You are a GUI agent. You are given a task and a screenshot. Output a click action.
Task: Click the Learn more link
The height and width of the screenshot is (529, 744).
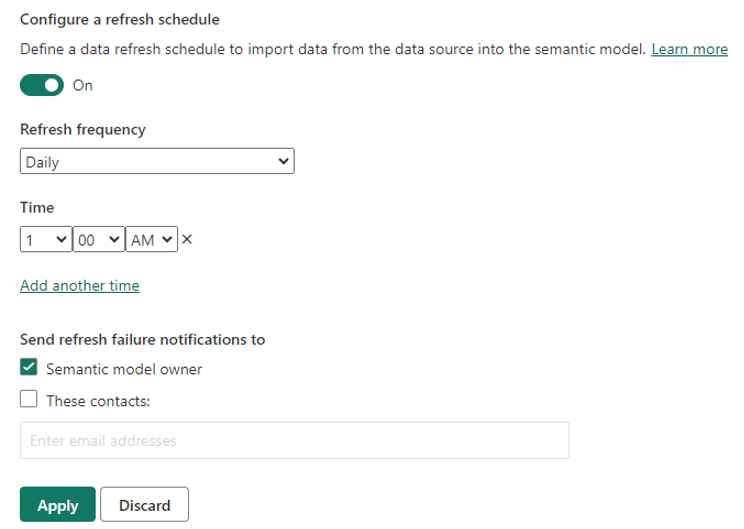689,48
